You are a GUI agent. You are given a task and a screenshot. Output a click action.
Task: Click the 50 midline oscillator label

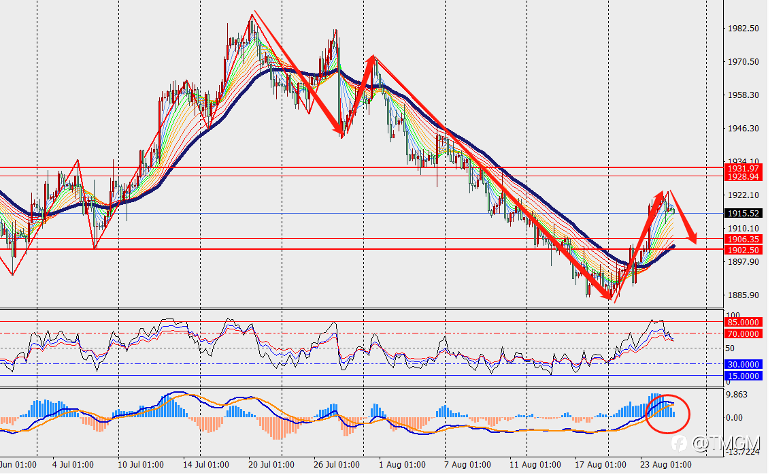(730, 348)
